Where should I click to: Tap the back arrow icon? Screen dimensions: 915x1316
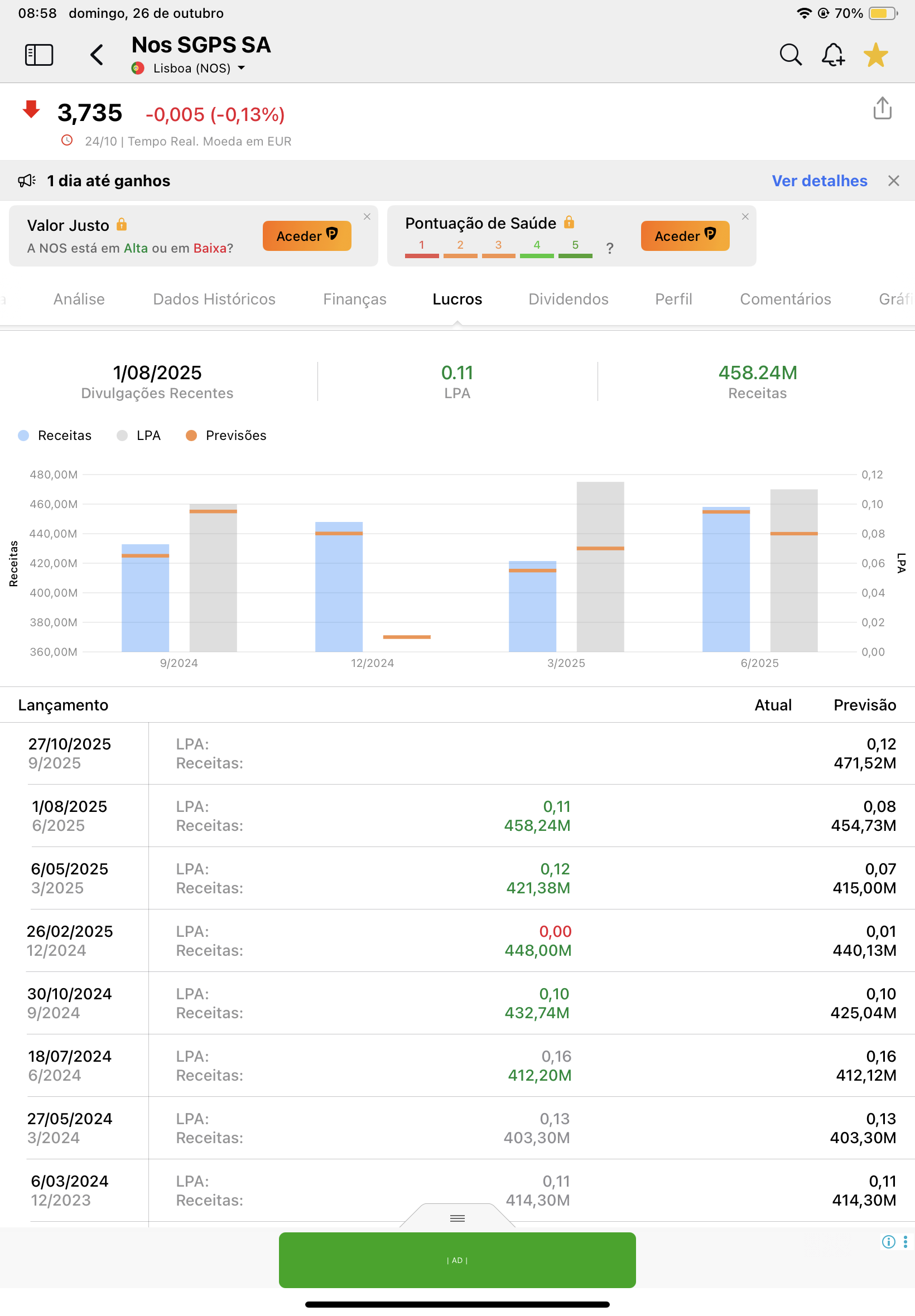click(x=97, y=55)
